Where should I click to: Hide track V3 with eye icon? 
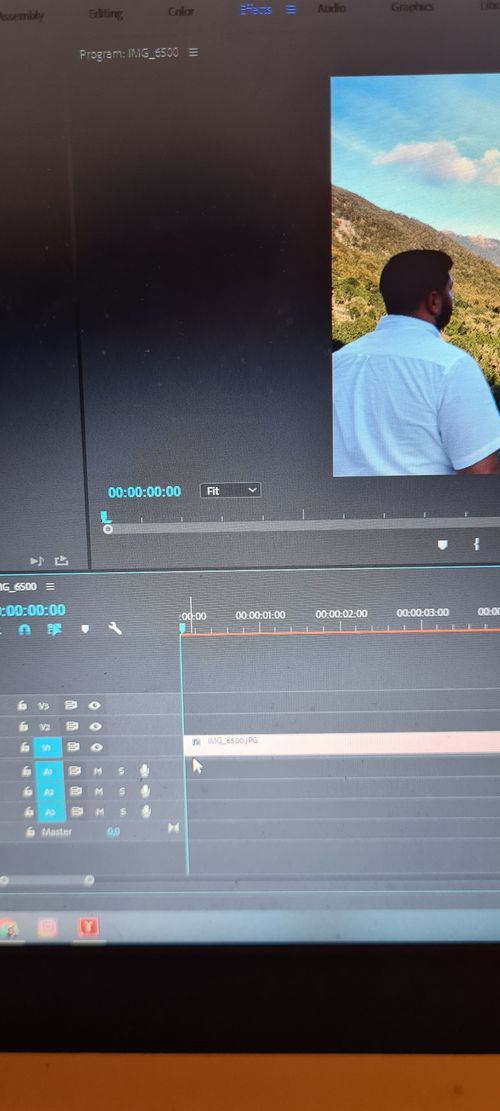click(95, 705)
